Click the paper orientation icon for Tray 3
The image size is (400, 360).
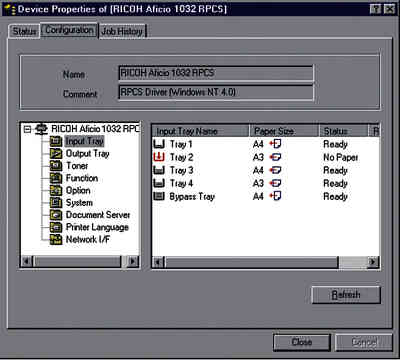click(275, 170)
